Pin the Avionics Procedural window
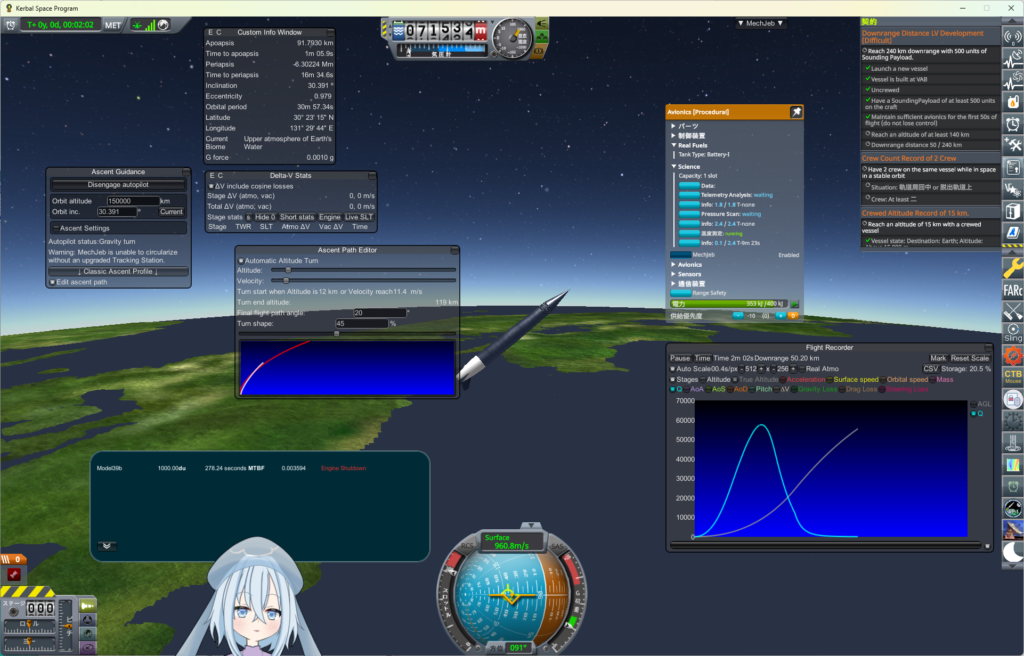The image size is (1024, 656). tap(796, 112)
